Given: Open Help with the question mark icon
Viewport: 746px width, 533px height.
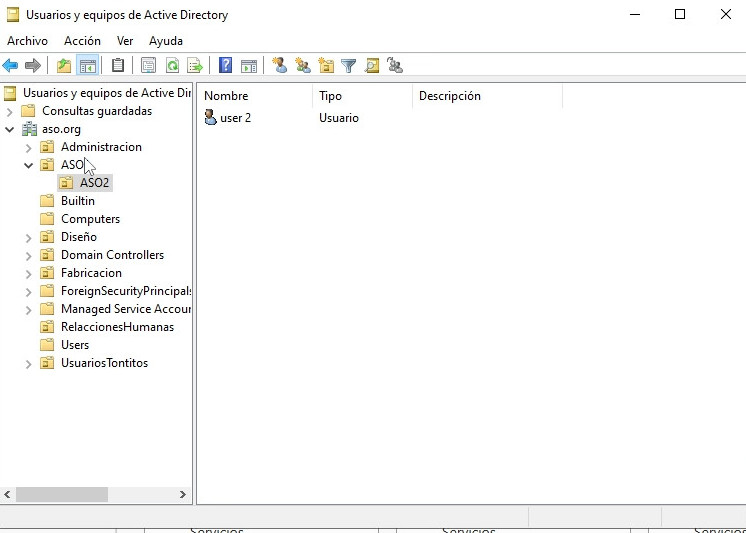Looking at the screenshot, I should (x=225, y=66).
